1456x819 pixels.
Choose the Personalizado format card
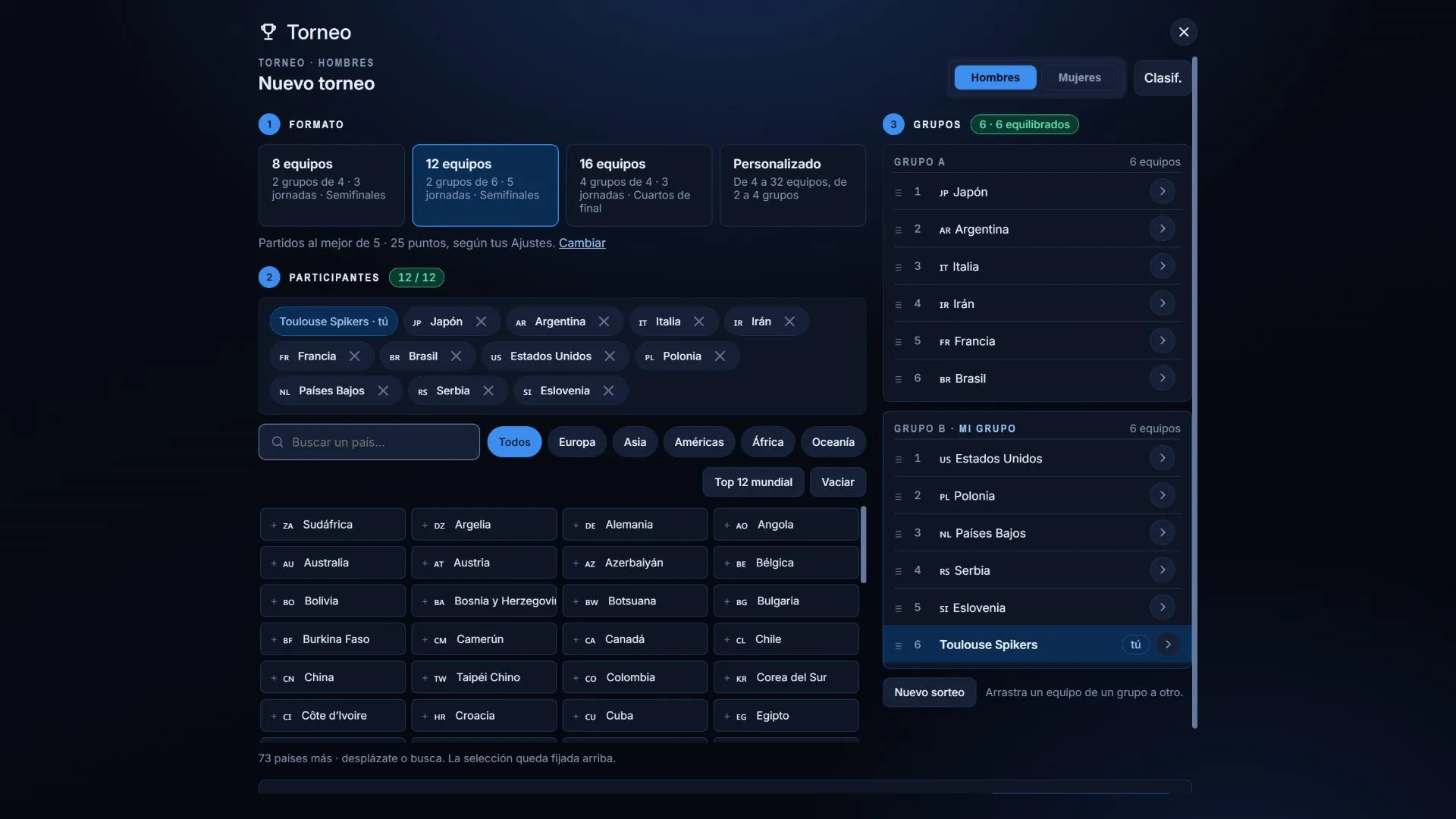792,185
